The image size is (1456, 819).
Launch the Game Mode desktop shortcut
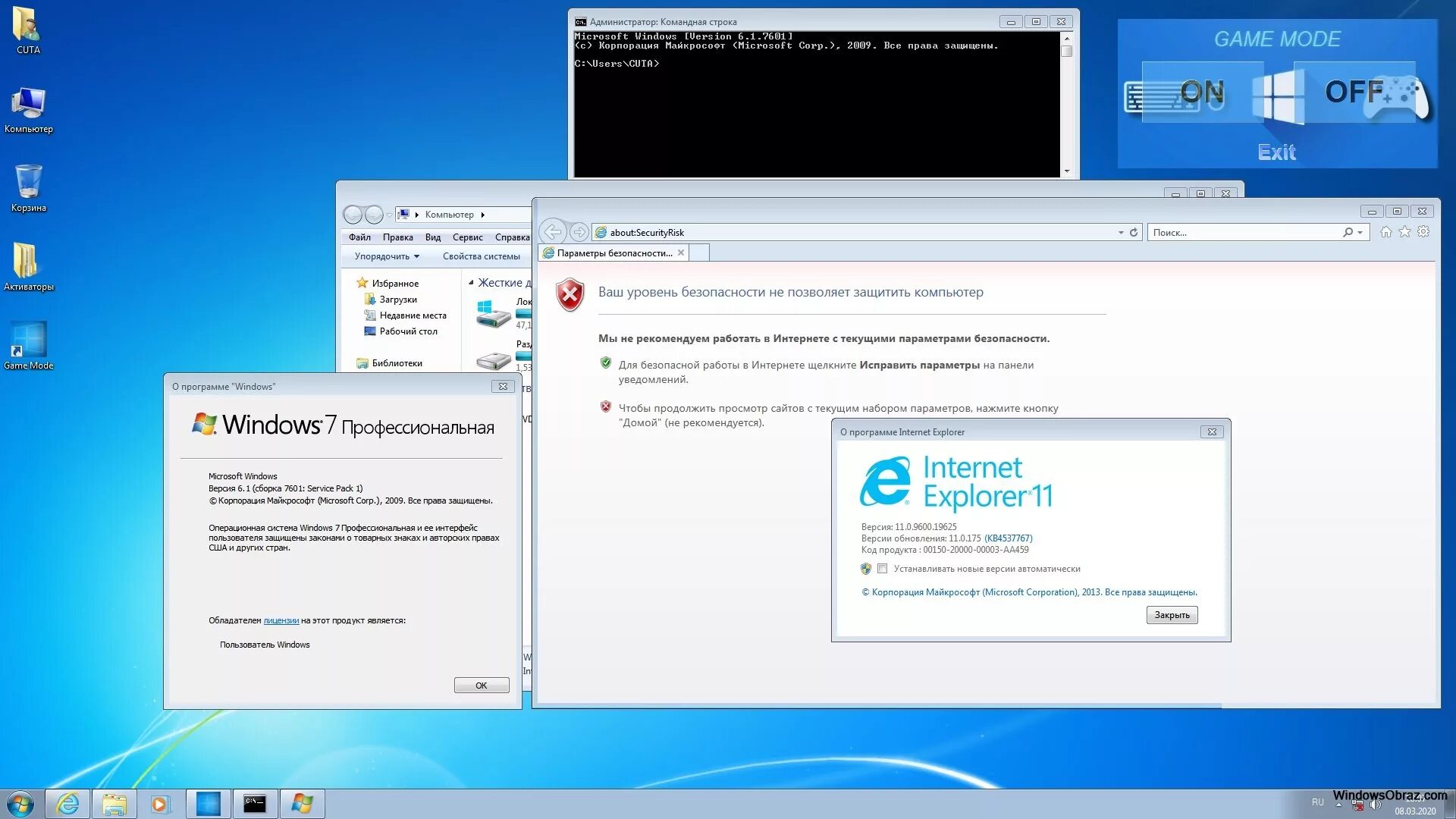point(28,346)
